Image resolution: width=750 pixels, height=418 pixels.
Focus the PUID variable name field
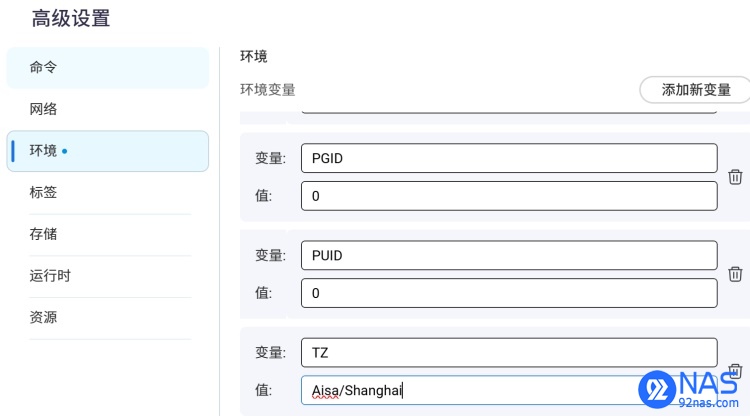pyautogui.click(x=509, y=255)
